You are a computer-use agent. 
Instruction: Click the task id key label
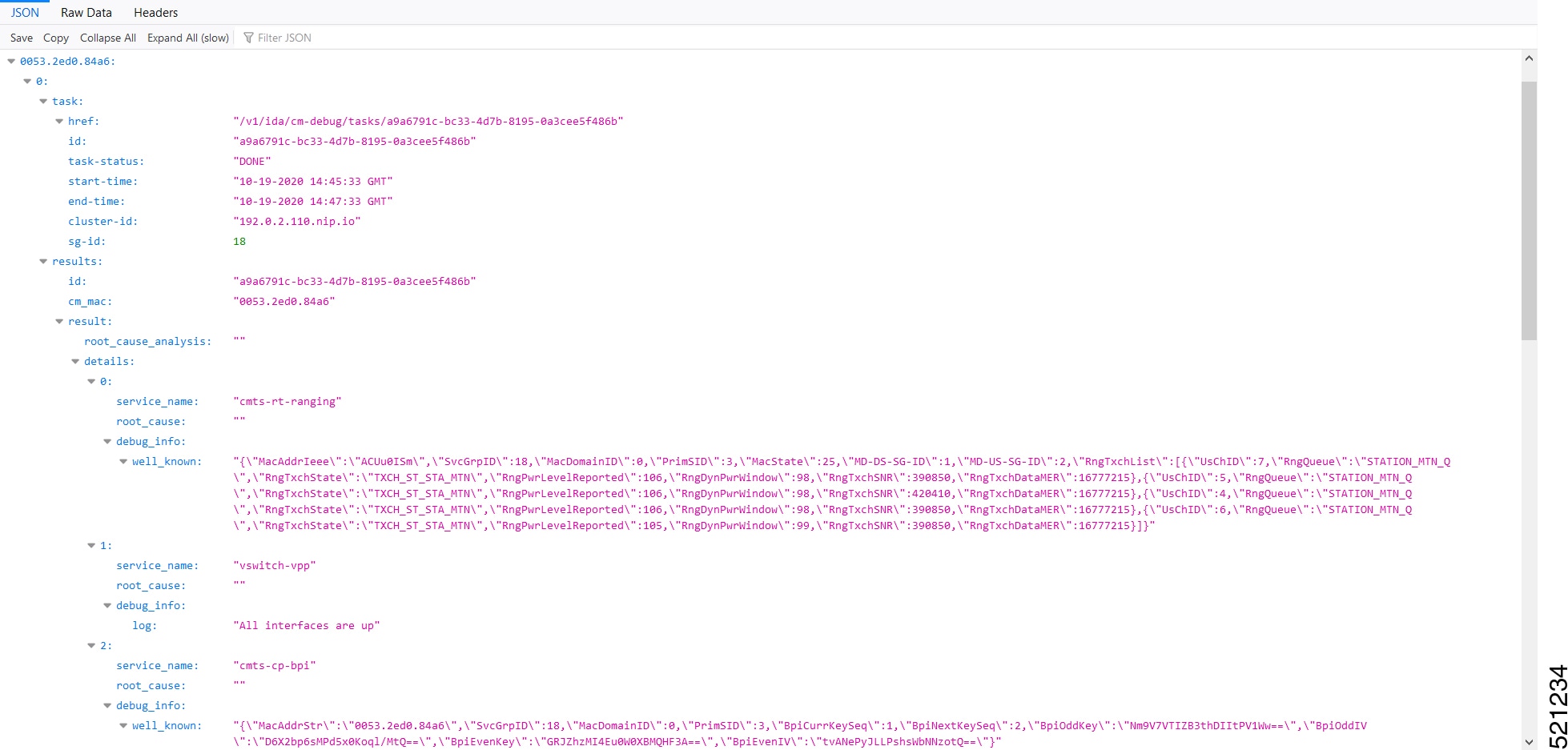[x=77, y=141]
